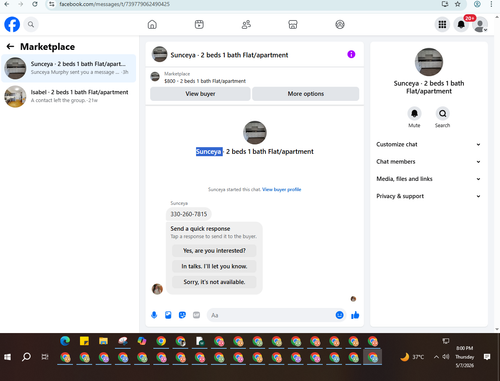Go to Facebook Home icon
The width and height of the screenshot is (500, 381).
pos(152,24)
